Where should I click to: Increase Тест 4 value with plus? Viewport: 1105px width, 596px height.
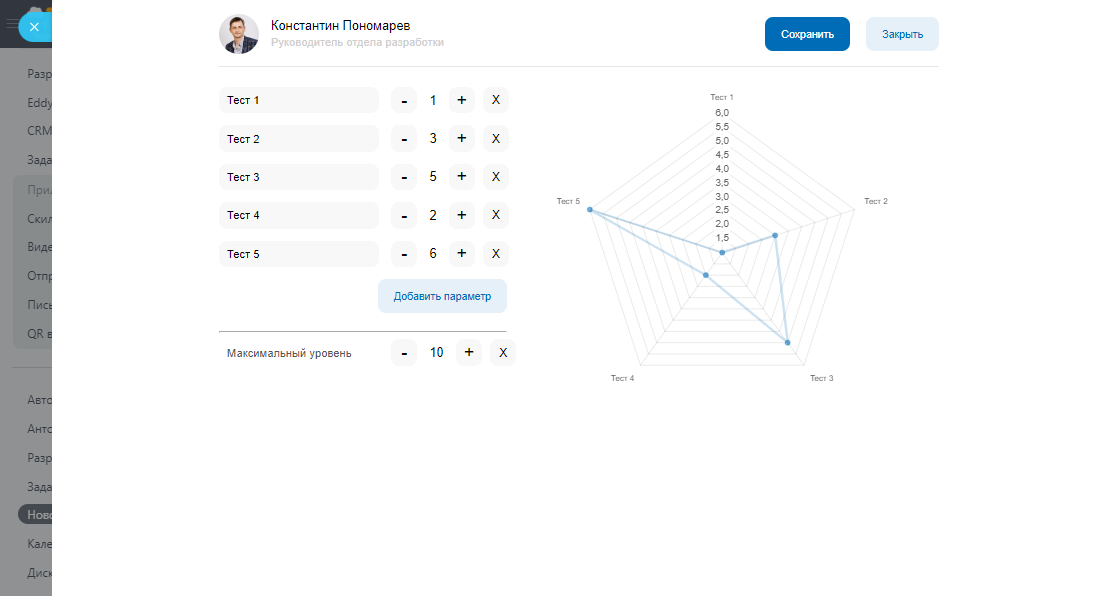point(461,215)
